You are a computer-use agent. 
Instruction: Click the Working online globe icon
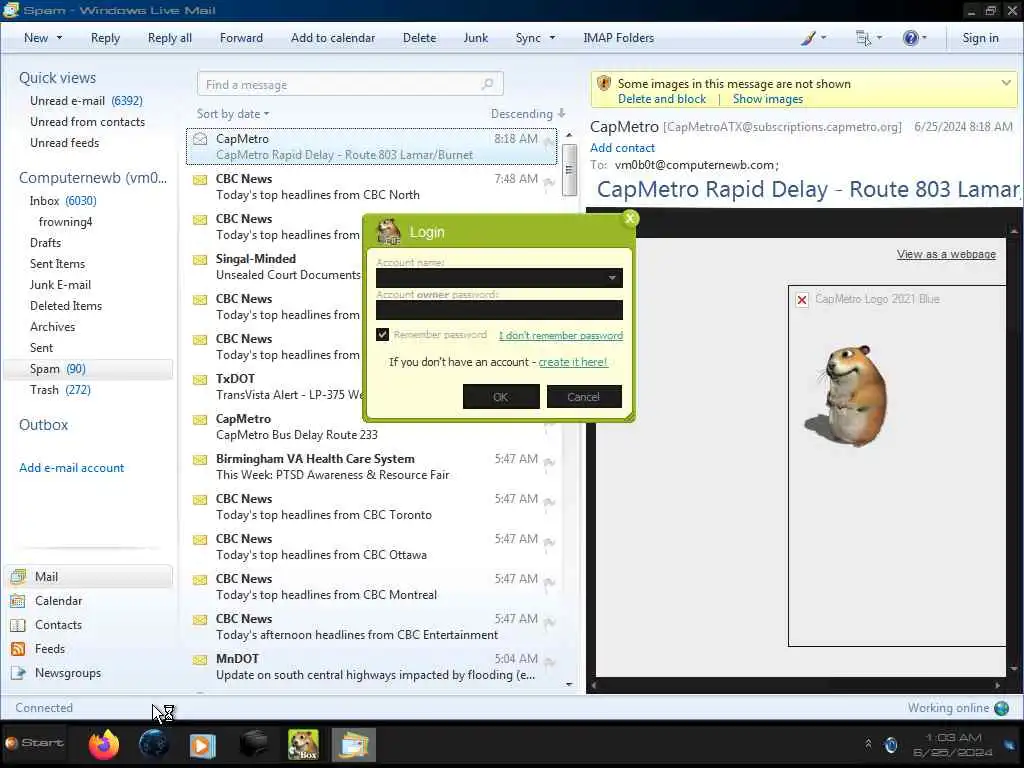[1001, 708]
